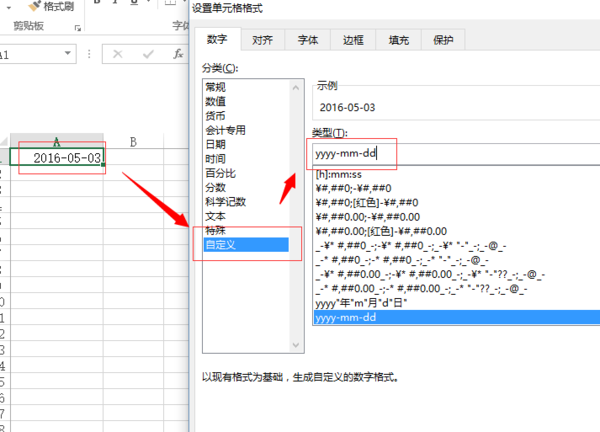
Task: Go to the 边框 (Border) tab
Action: [353, 40]
